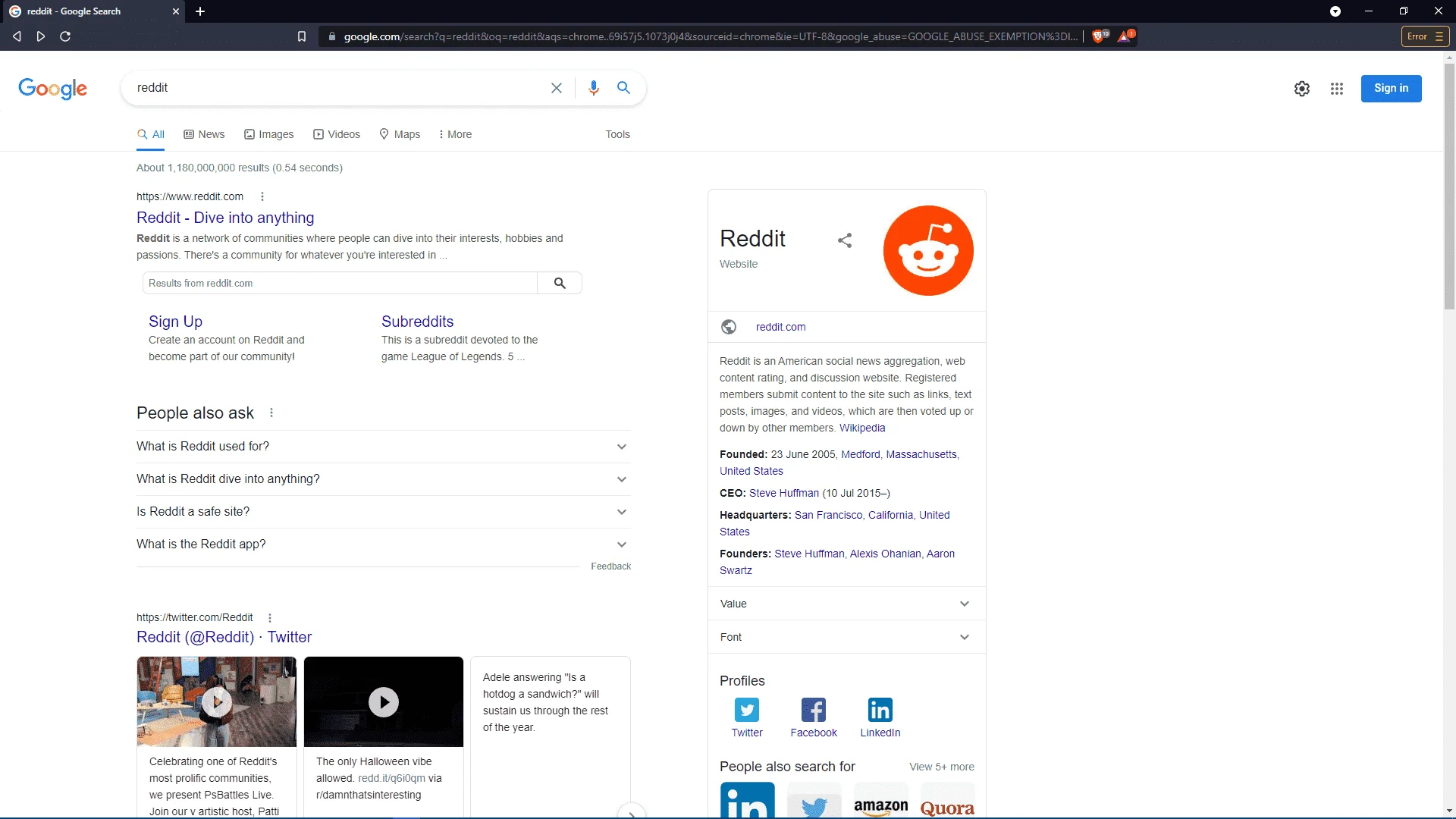Open the Brave Shields icon
Screen dimensions: 1456x819
pos(1099,36)
